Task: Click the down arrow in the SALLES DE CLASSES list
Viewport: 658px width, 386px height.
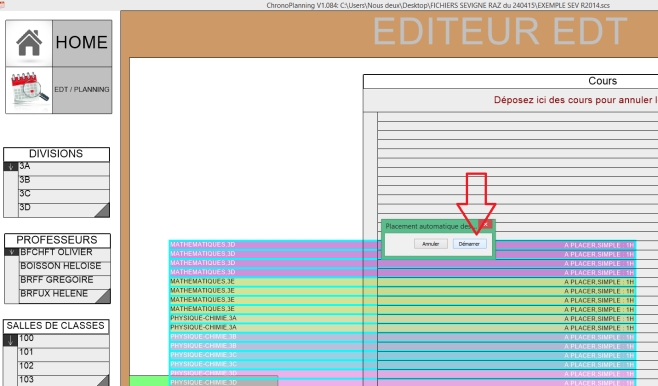Action: tap(10, 340)
